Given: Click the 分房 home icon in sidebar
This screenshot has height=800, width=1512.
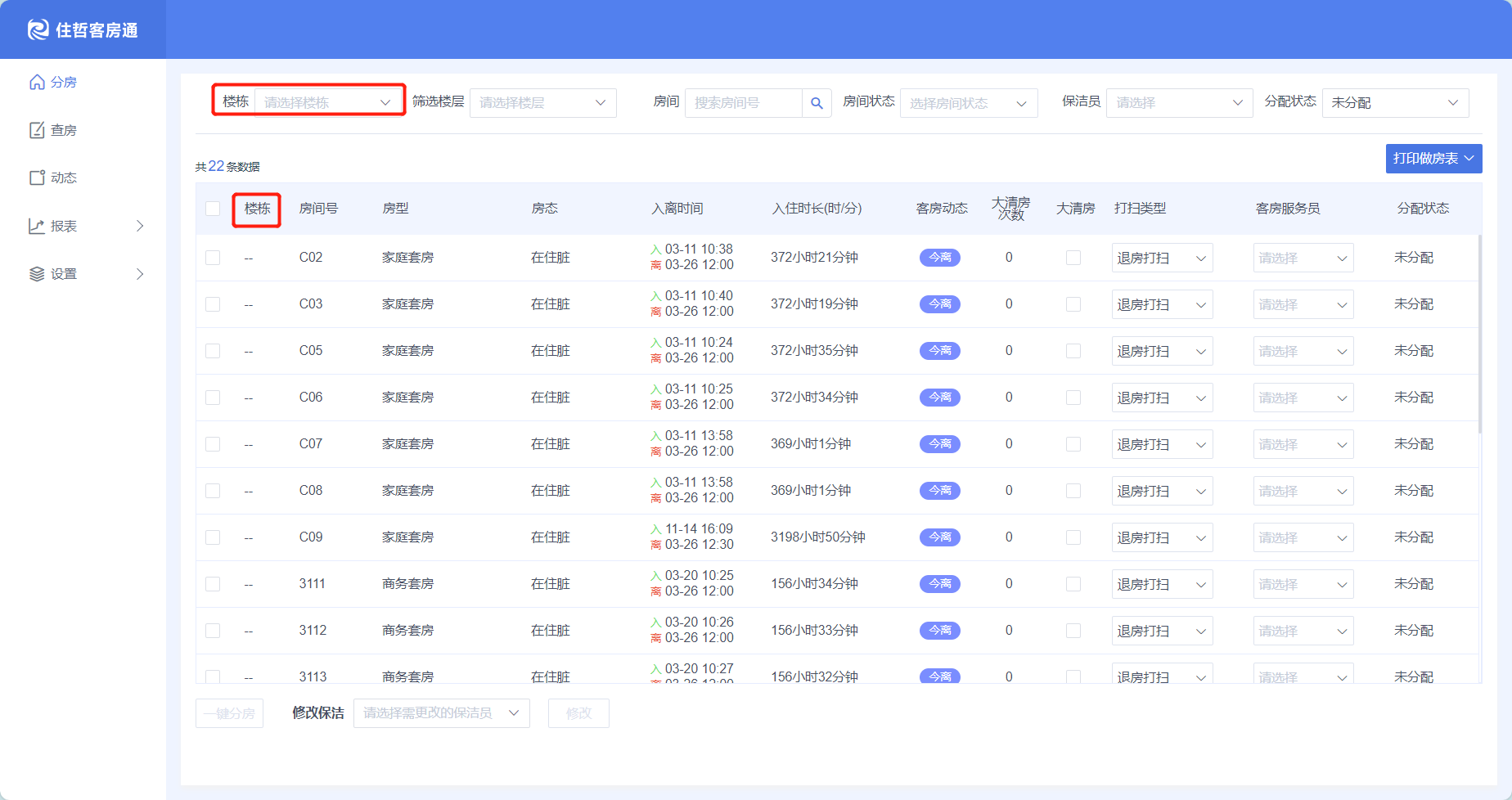Looking at the screenshot, I should (x=37, y=82).
